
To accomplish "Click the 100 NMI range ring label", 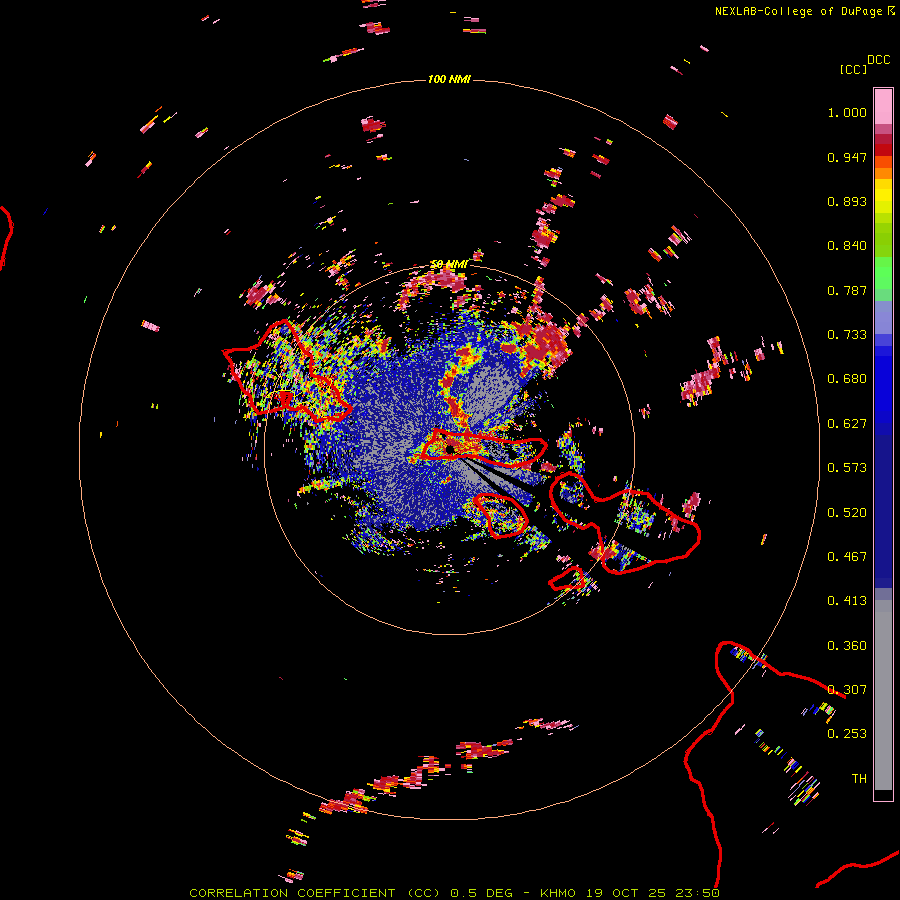I will (449, 79).
